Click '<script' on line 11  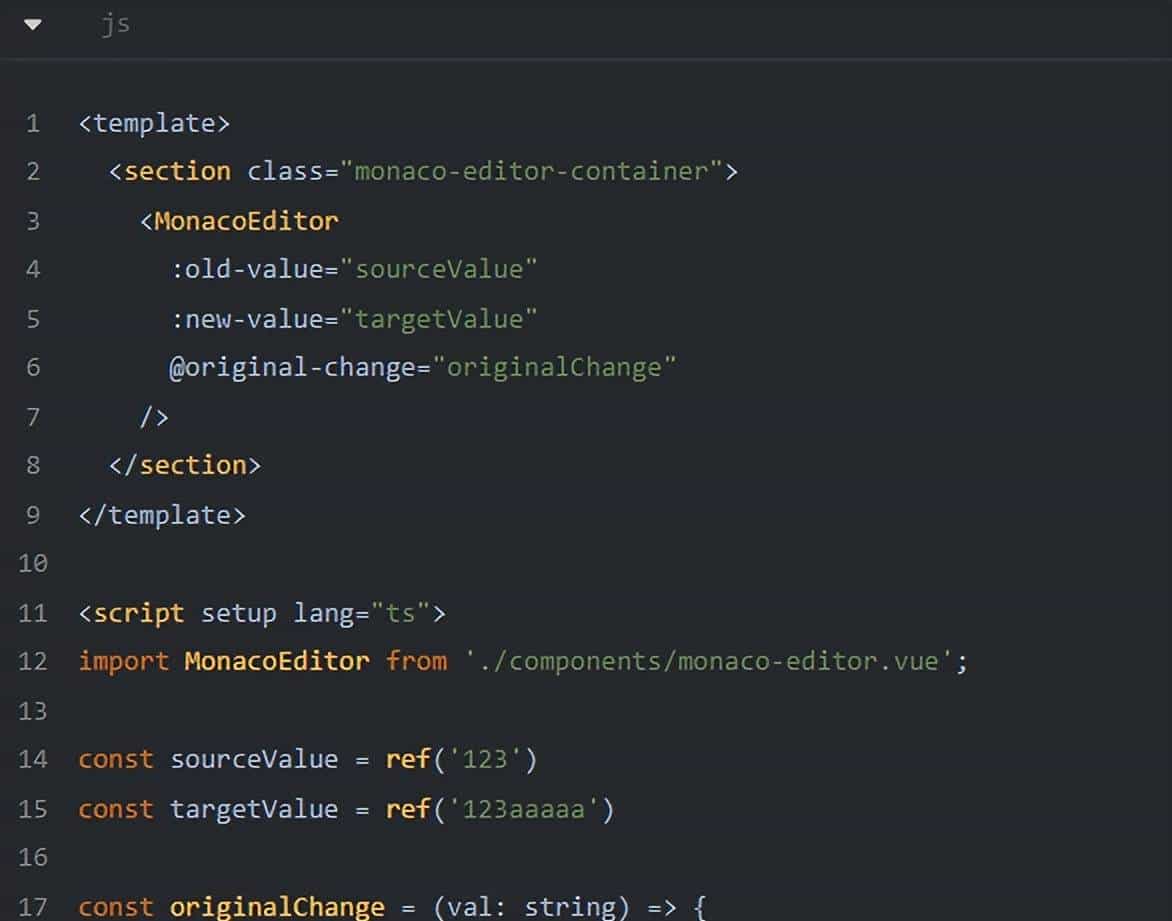coord(131,614)
